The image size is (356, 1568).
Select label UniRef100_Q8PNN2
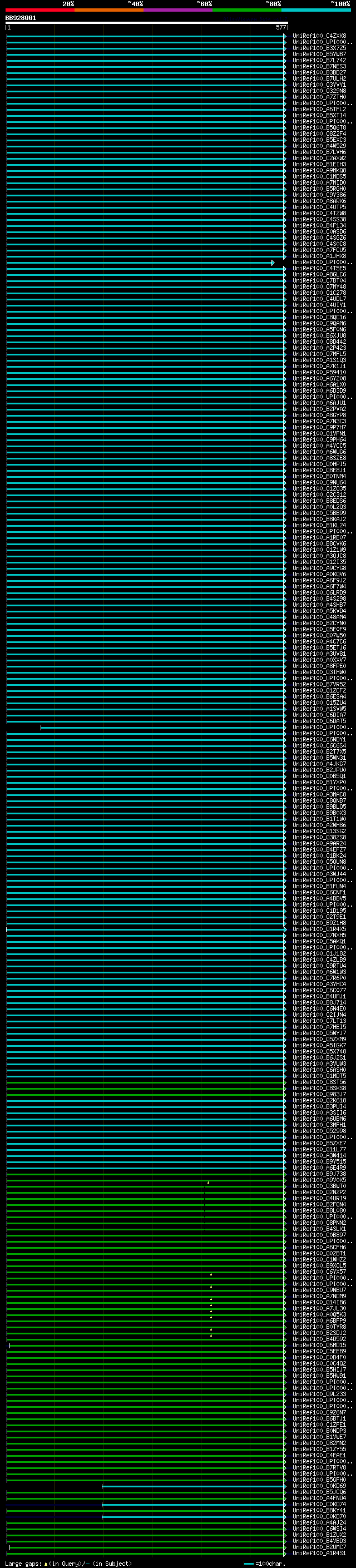pyautogui.click(x=319, y=1222)
